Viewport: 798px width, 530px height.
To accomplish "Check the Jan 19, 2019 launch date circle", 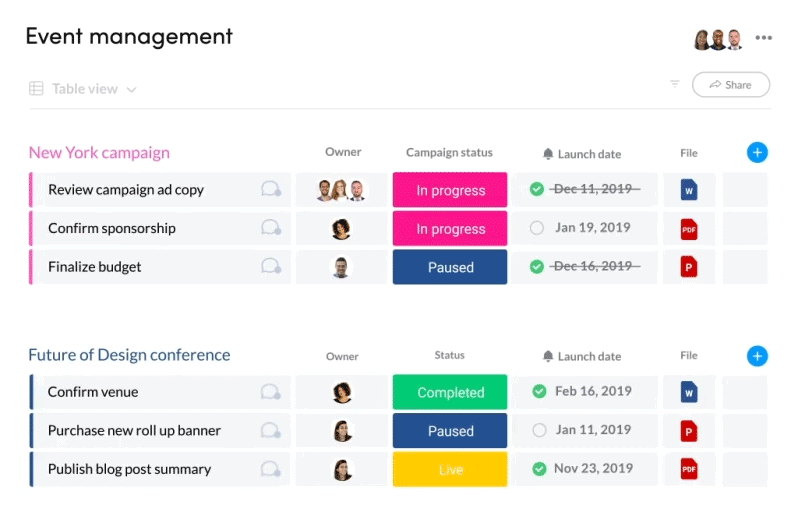I will pos(537,228).
